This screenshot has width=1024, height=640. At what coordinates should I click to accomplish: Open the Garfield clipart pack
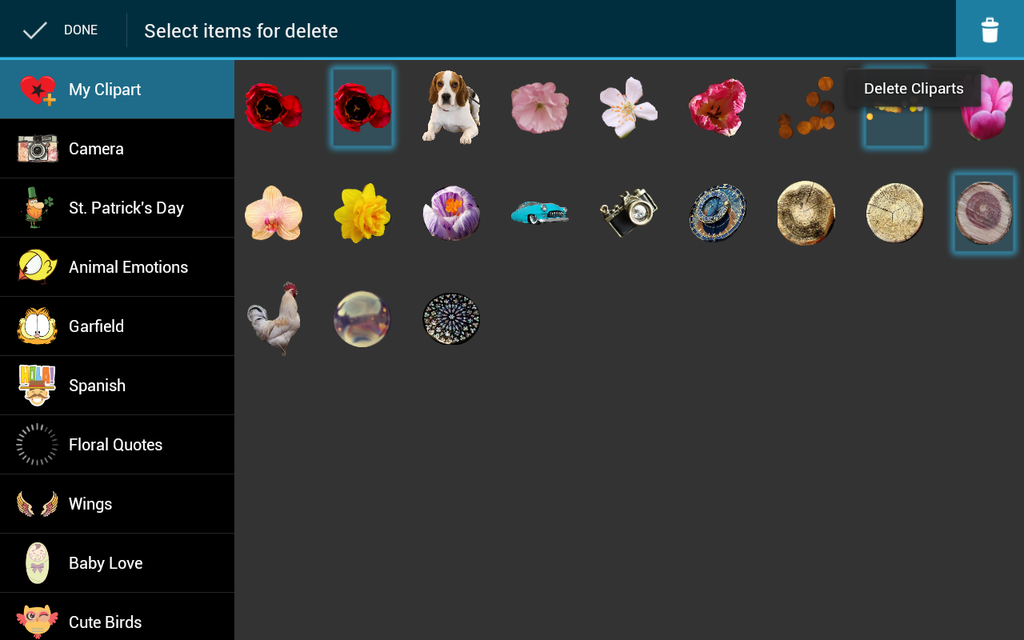tap(117, 326)
